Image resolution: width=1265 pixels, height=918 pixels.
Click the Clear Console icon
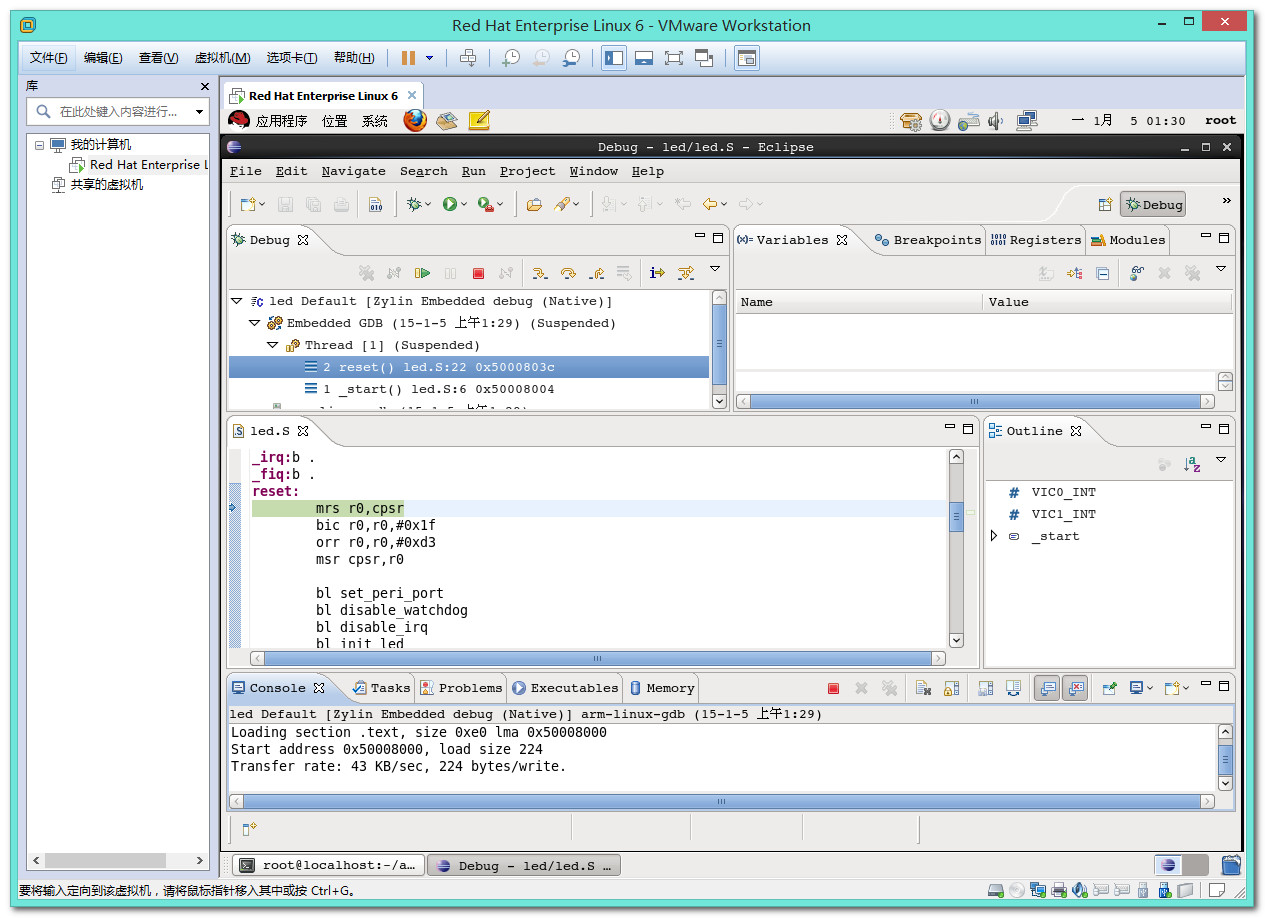924,688
